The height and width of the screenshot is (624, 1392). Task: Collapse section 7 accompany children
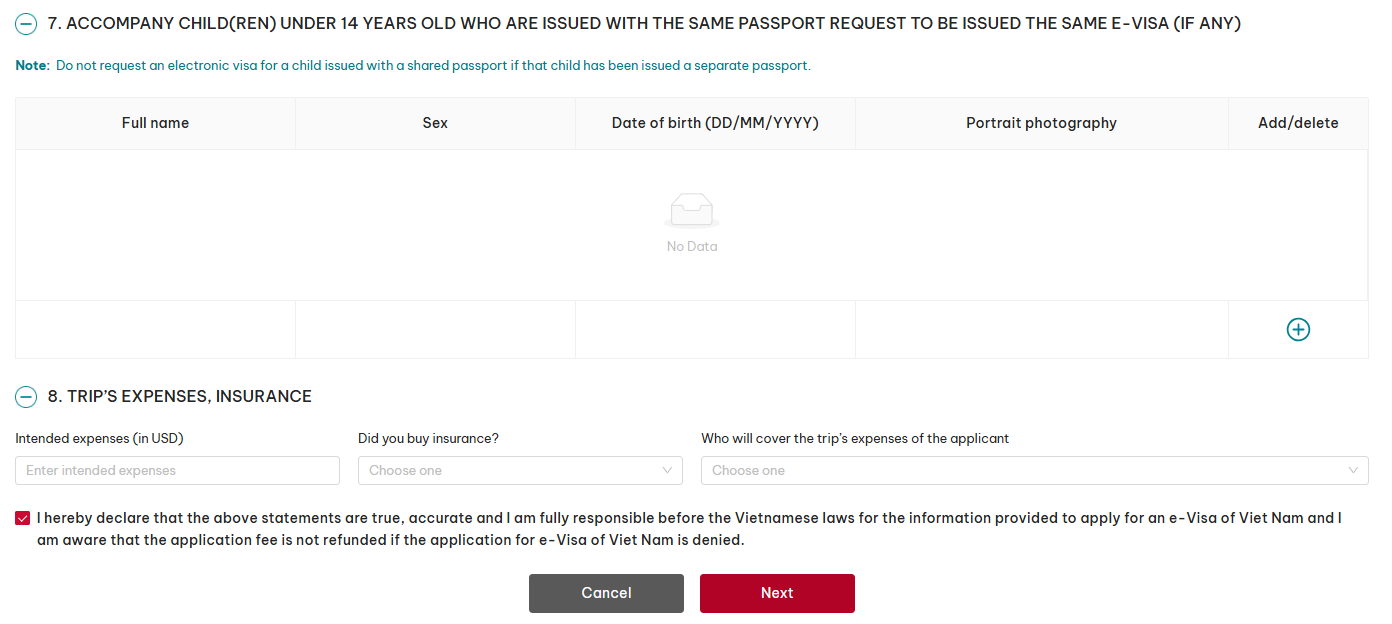tap(26, 24)
